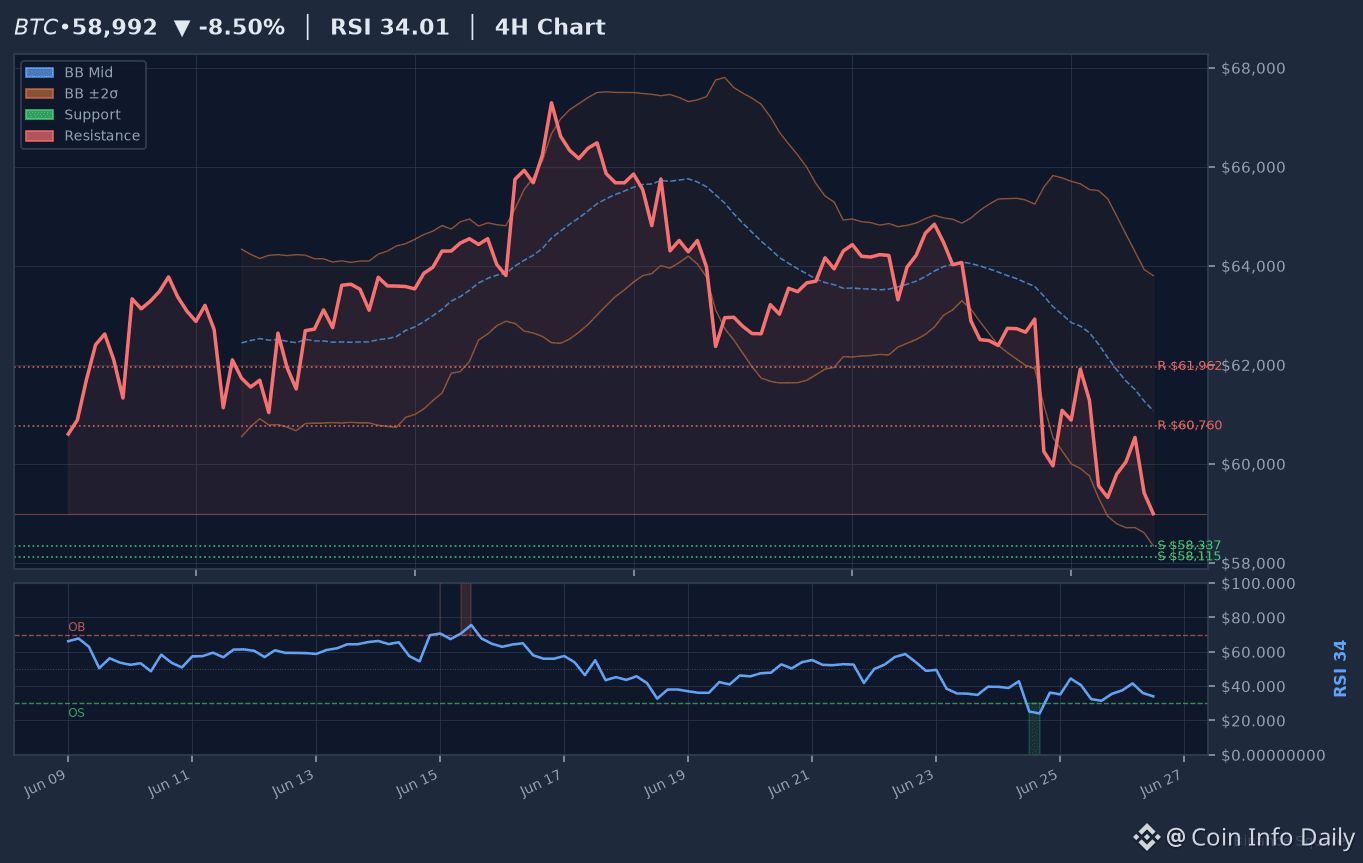Select the 'BB Mid' legend label
Viewport: 1363px width, 863px height.
point(89,72)
